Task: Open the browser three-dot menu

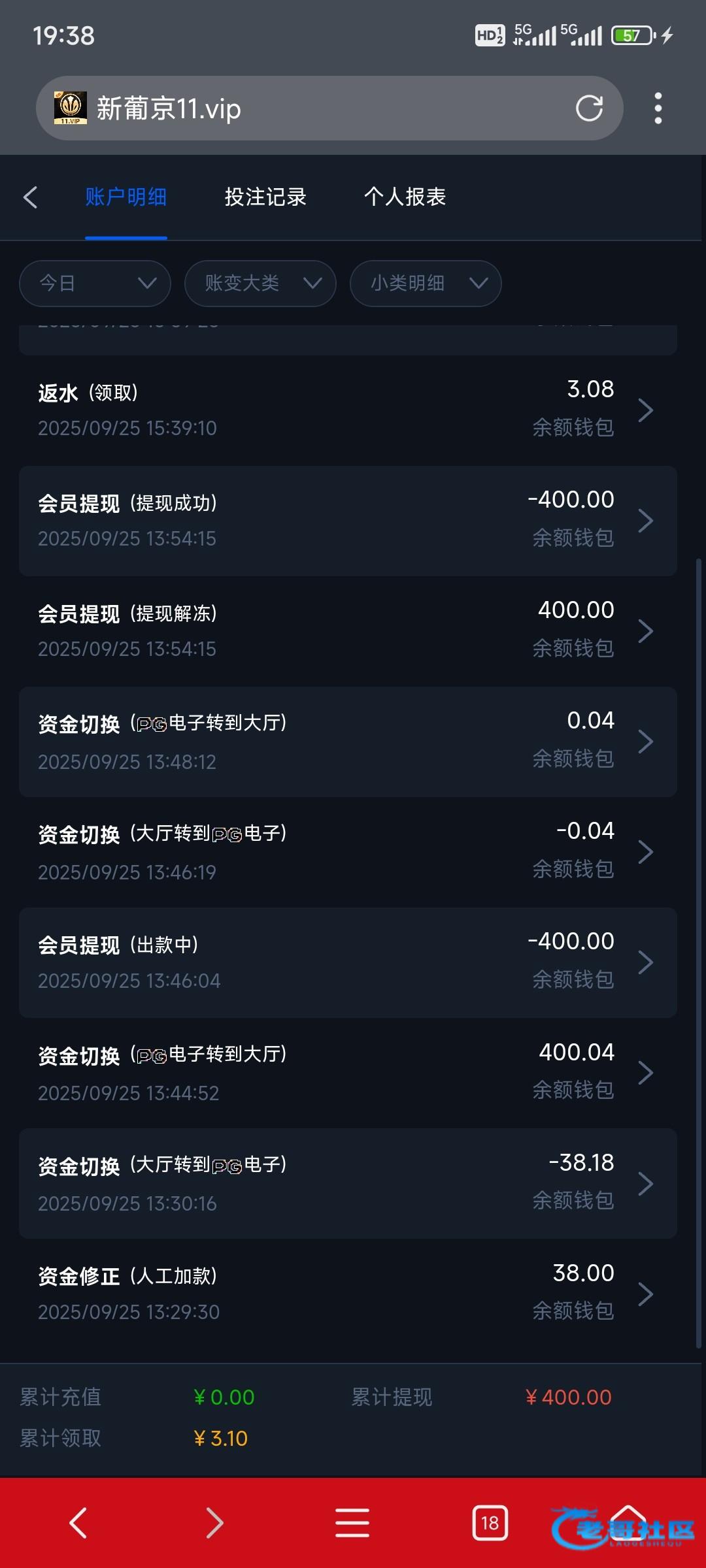Action: click(658, 108)
